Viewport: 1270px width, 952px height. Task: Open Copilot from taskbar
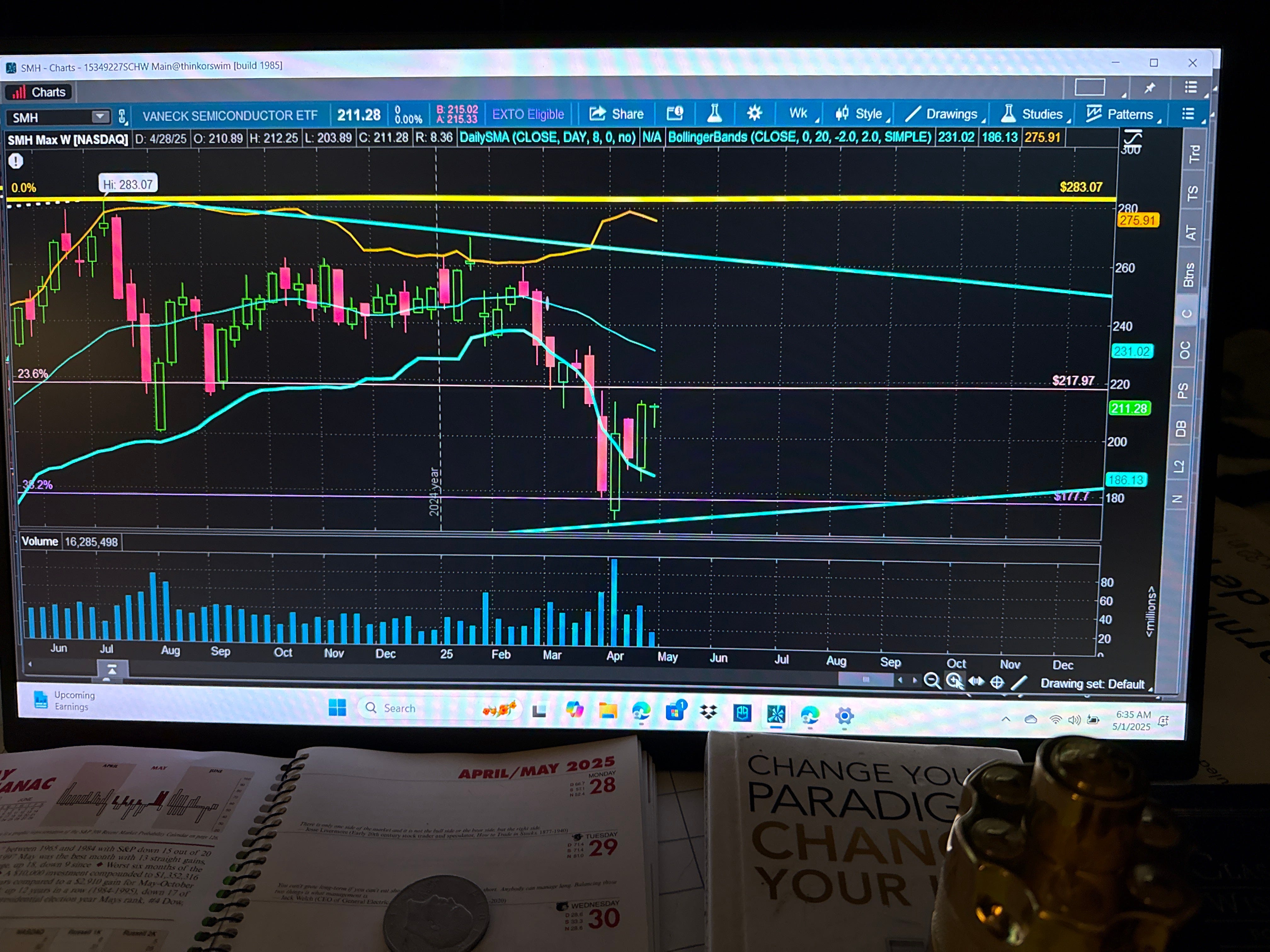574,710
